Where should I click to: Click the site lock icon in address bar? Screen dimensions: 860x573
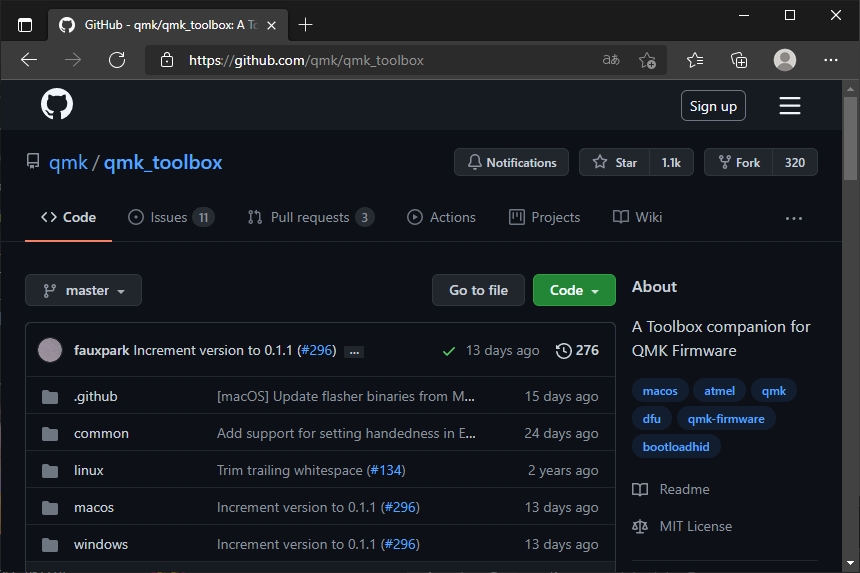coord(167,60)
